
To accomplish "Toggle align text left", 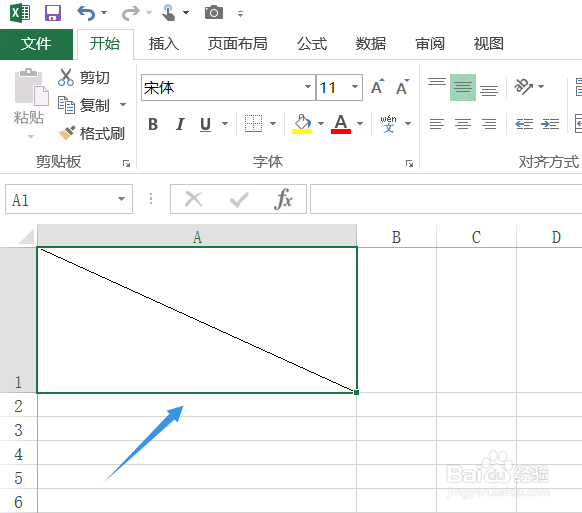I will [437, 124].
